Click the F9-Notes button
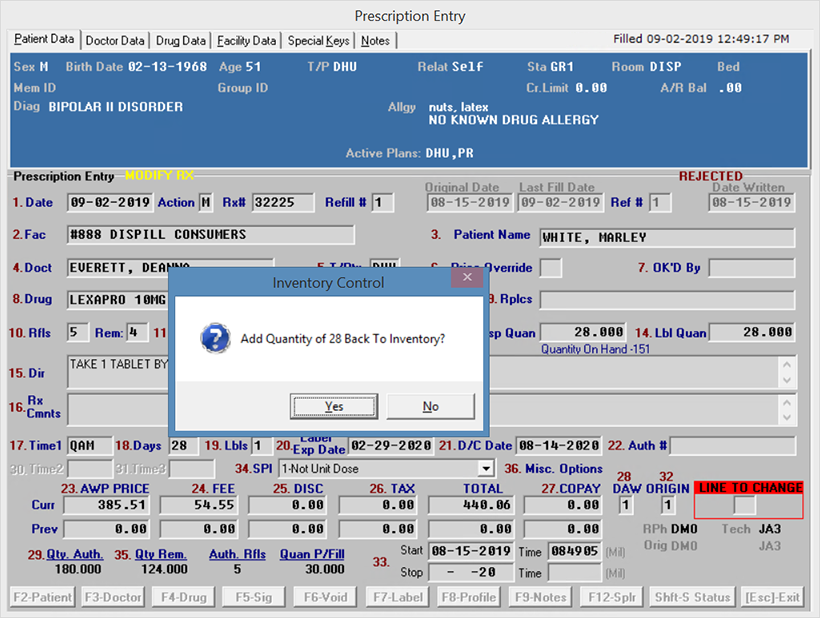The height and width of the screenshot is (618, 820). click(x=541, y=597)
